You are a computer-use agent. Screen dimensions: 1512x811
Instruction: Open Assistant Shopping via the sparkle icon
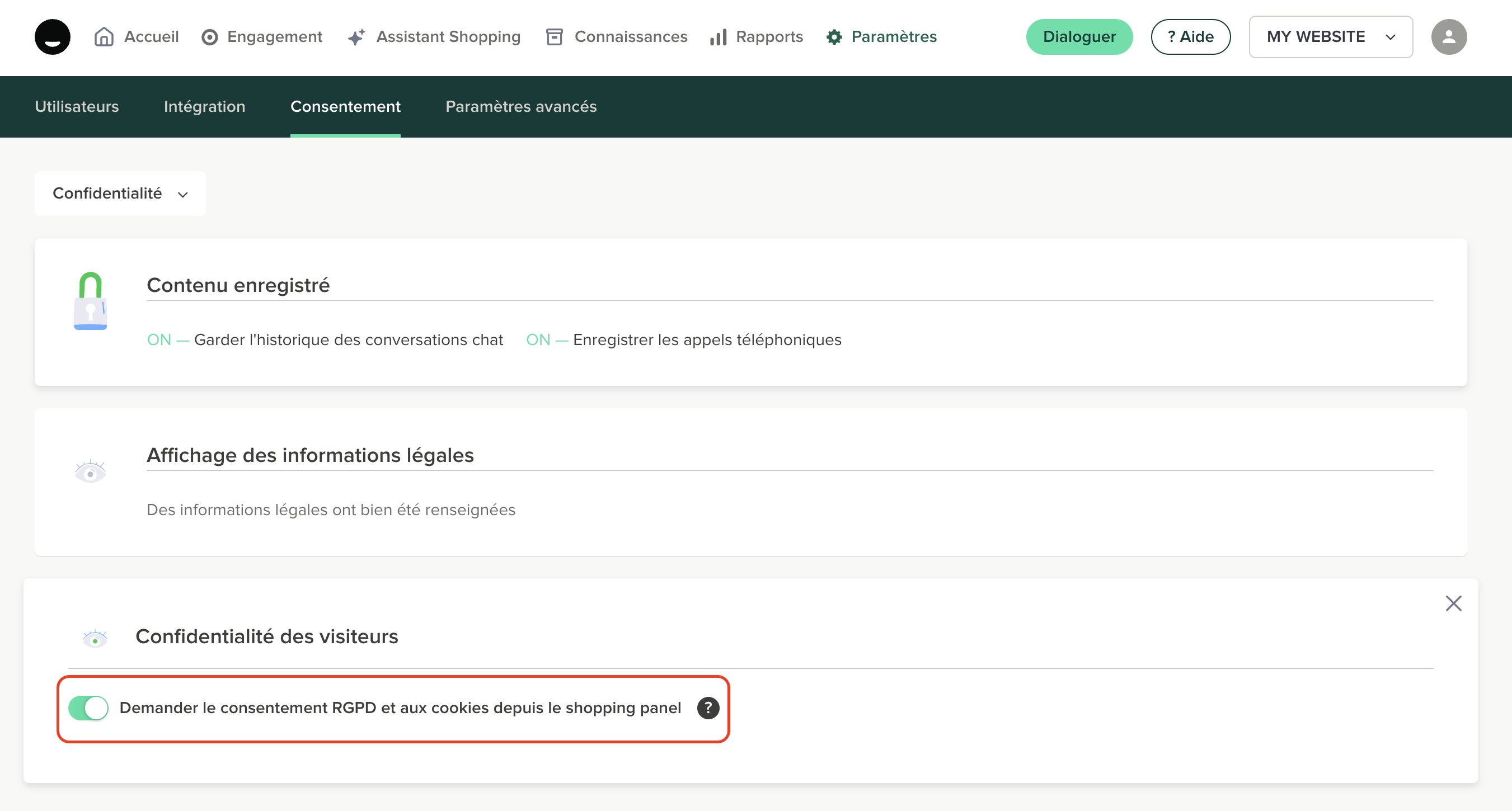pos(357,37)
